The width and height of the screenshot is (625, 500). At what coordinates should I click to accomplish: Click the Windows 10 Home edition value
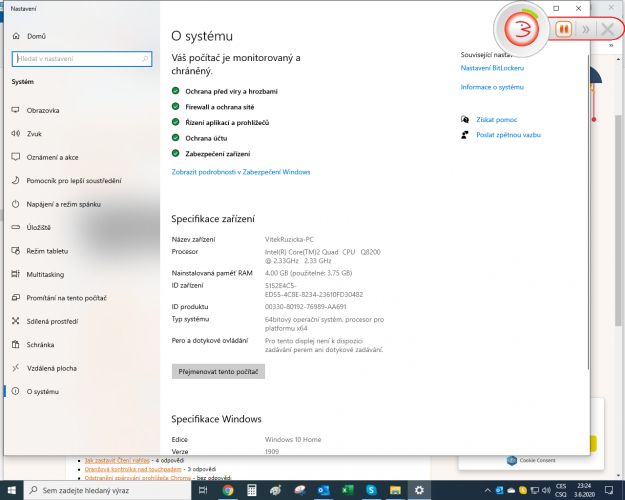[293, 439]
